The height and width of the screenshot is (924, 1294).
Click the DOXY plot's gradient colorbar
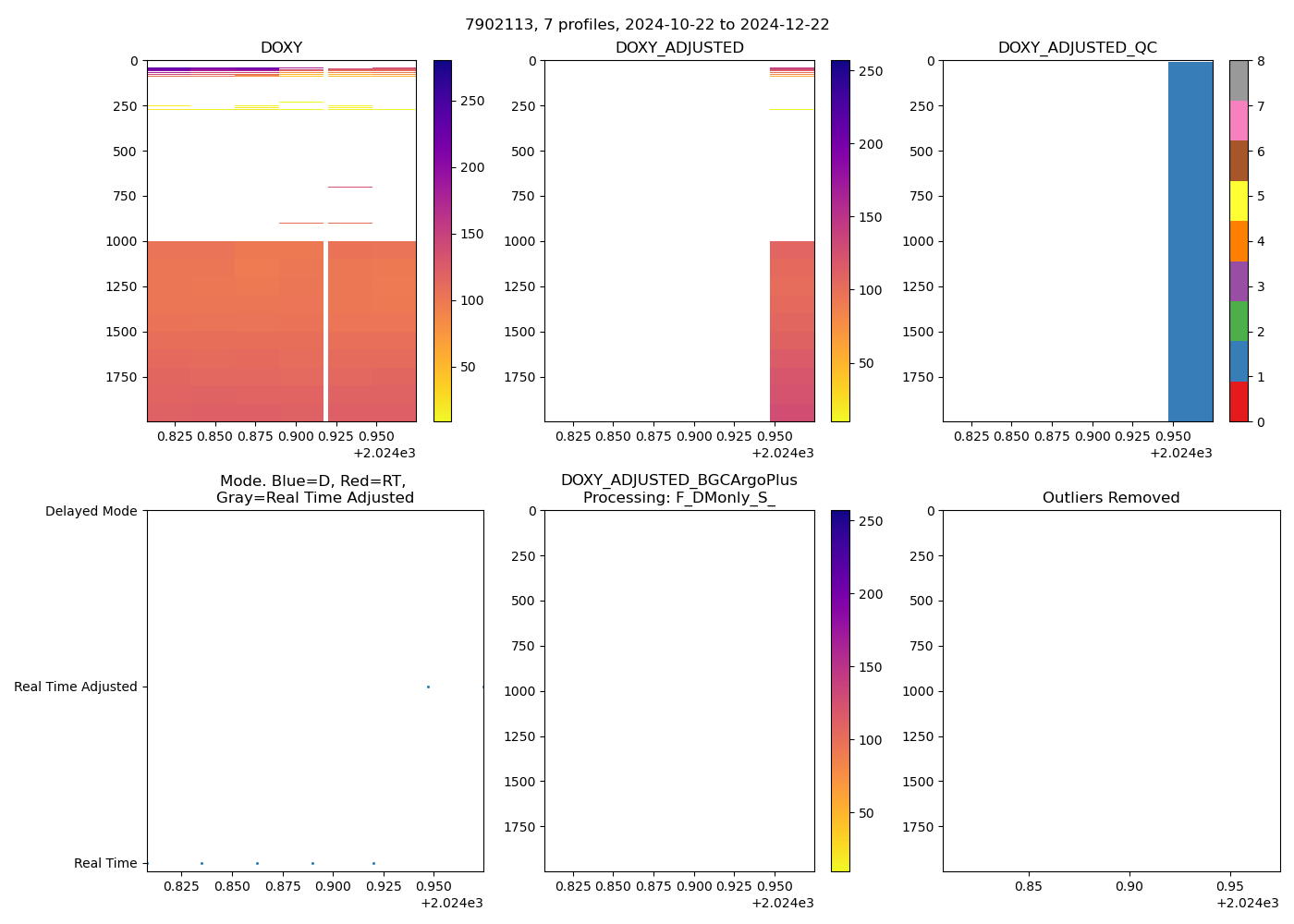click(443, 240)
